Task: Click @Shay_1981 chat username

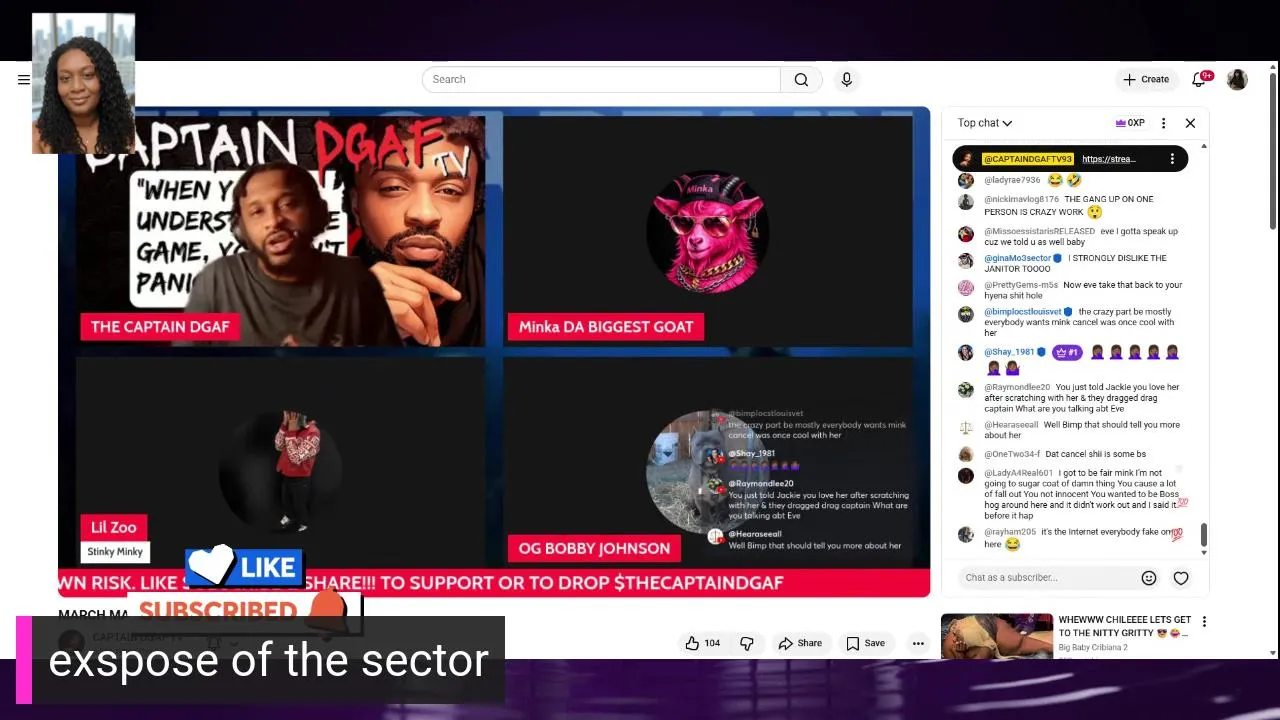Action: pos(1009,353)
